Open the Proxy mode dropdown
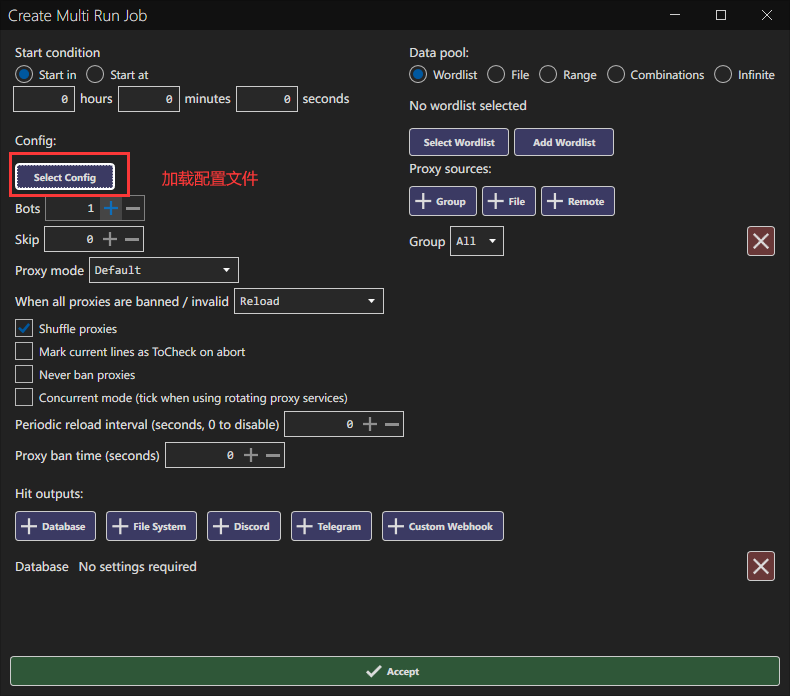Image resolution: width=790 pixels, height=696 pixels. [164, 270]
